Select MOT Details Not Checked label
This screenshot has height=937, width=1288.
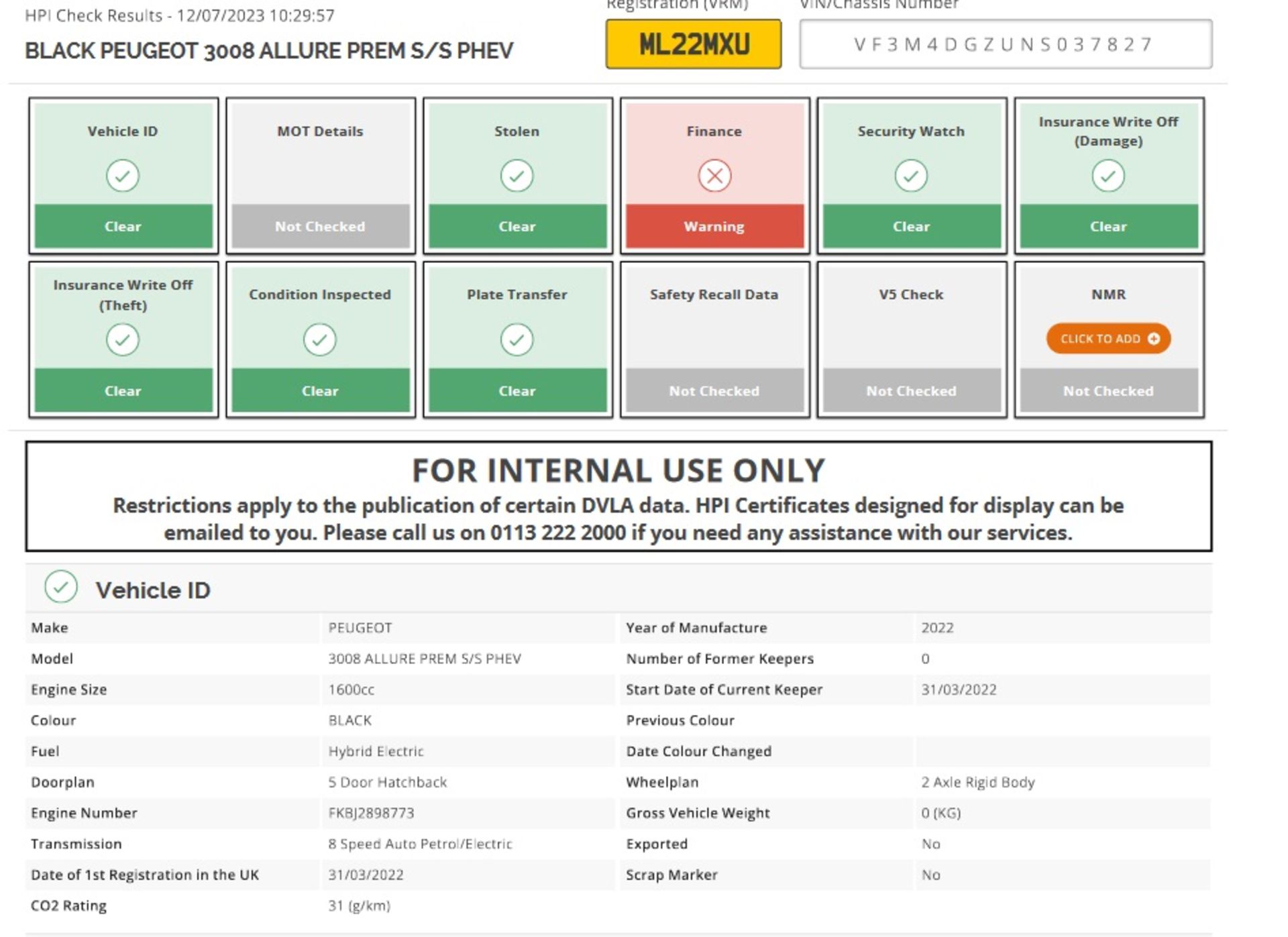click(321, 226)
